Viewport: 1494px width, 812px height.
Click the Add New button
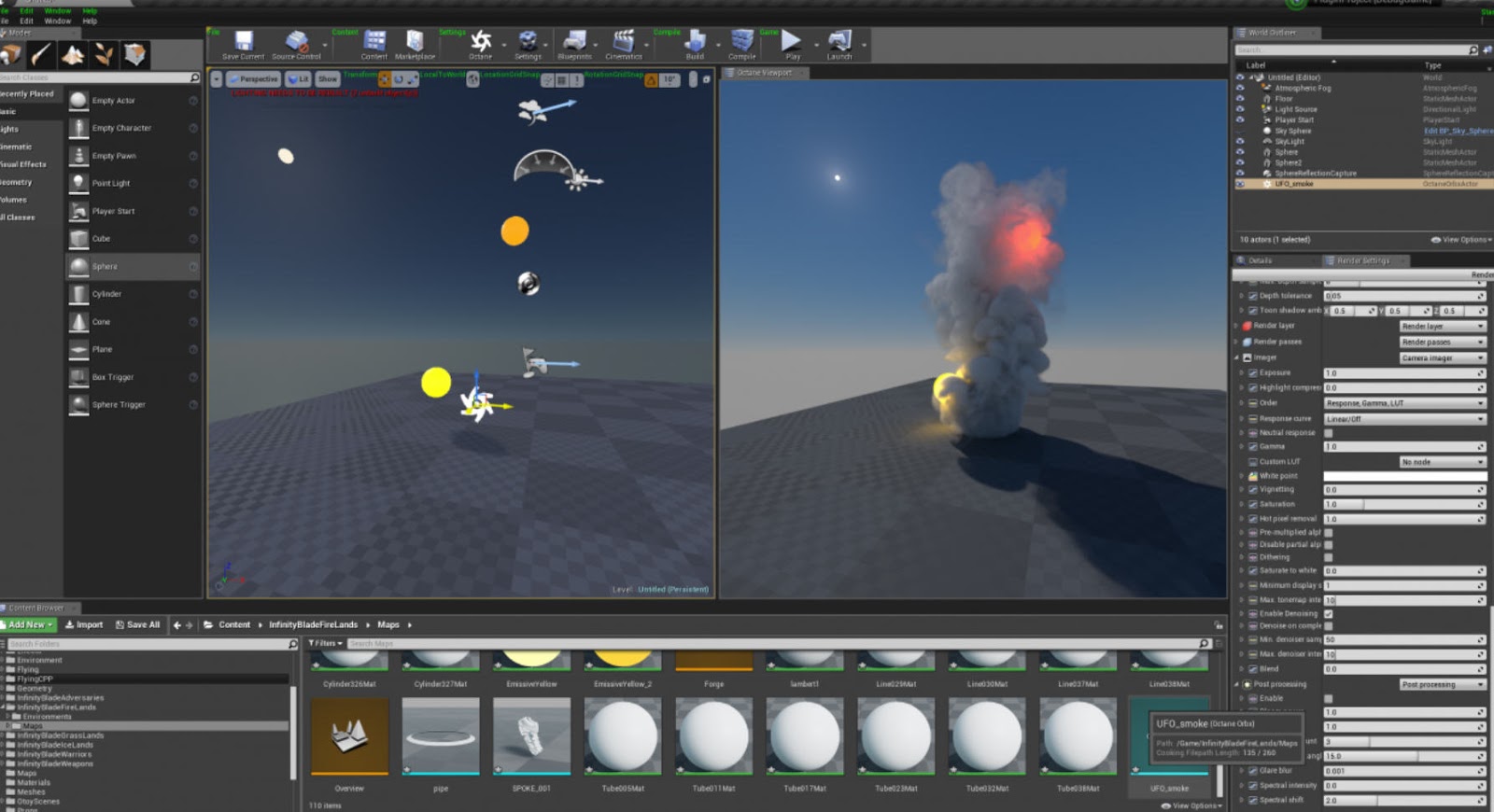pyautogui.click(x=28, y=624)
